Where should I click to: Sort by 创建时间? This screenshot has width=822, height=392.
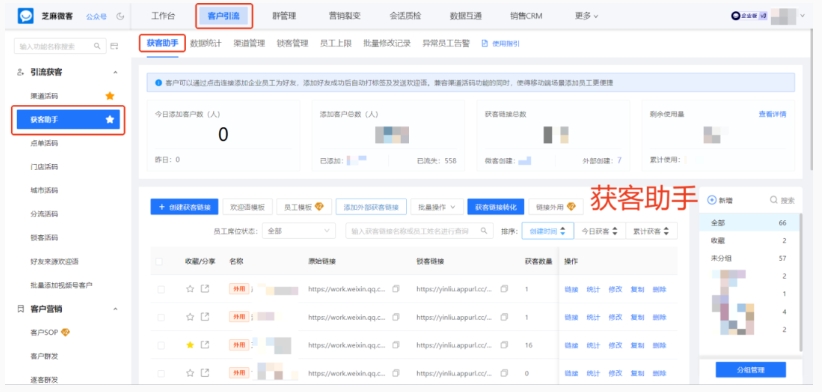pyautogui.click(x=548, y=231)
